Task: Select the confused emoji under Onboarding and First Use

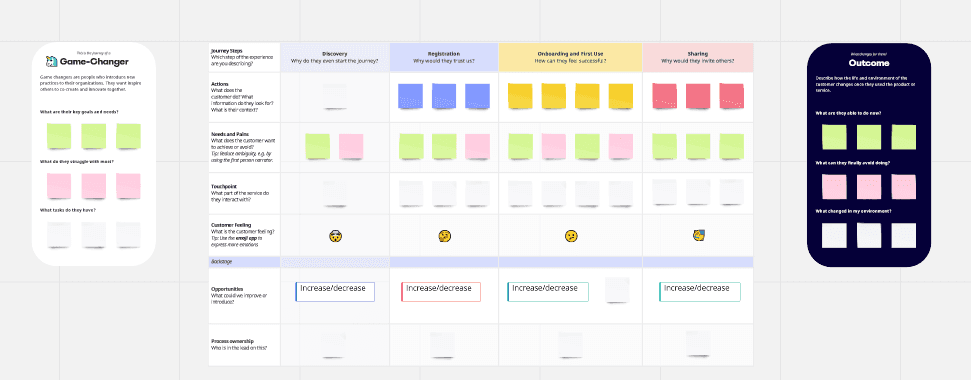Action: [571, 236]
